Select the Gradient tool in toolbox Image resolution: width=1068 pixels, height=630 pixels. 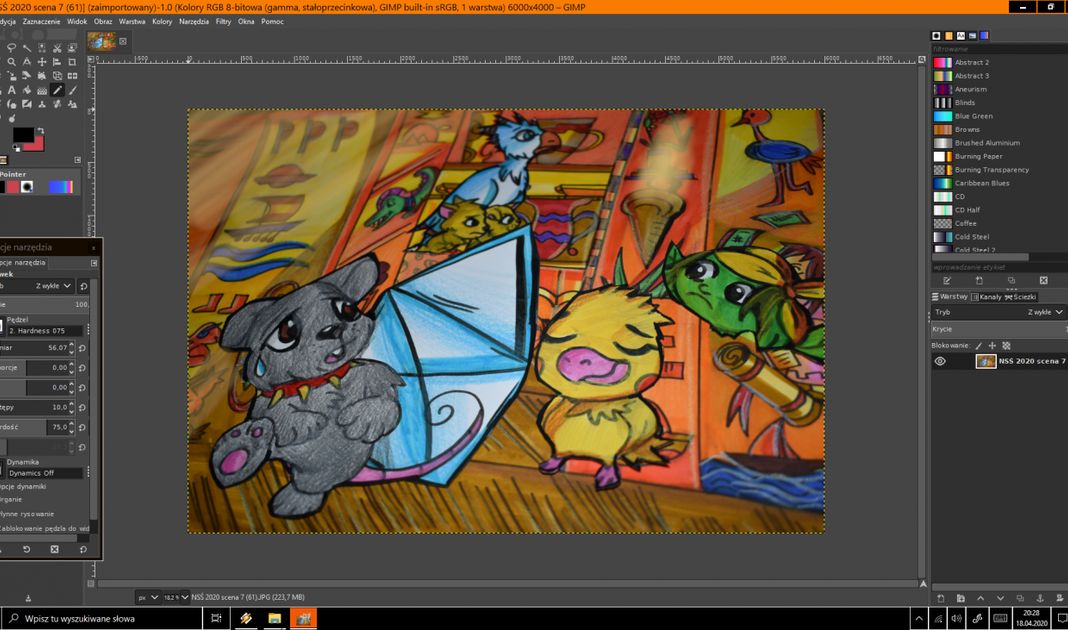[x=42, y=90]
